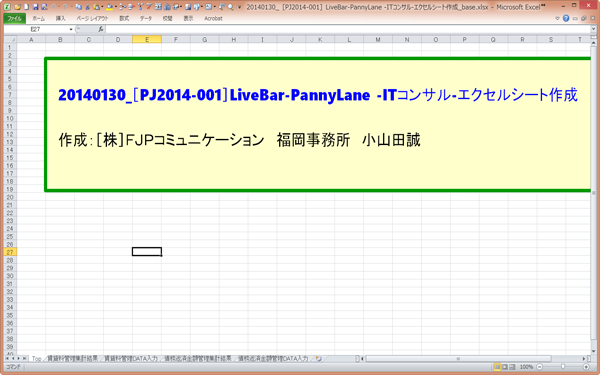
Task: Open the second sheet tab ending 集計結果
Action: (72, 359)
